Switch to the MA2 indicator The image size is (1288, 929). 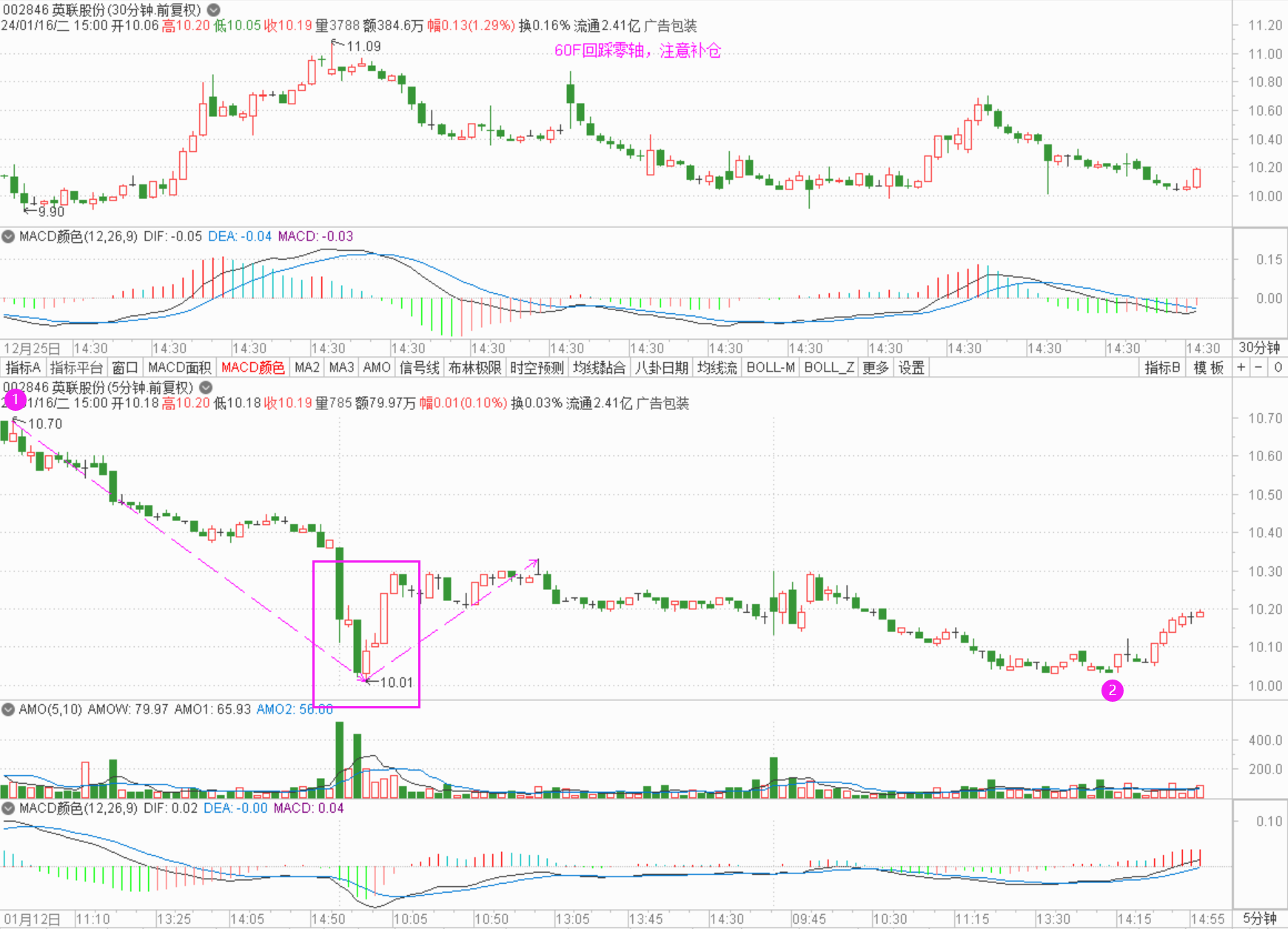pos(307,367)
